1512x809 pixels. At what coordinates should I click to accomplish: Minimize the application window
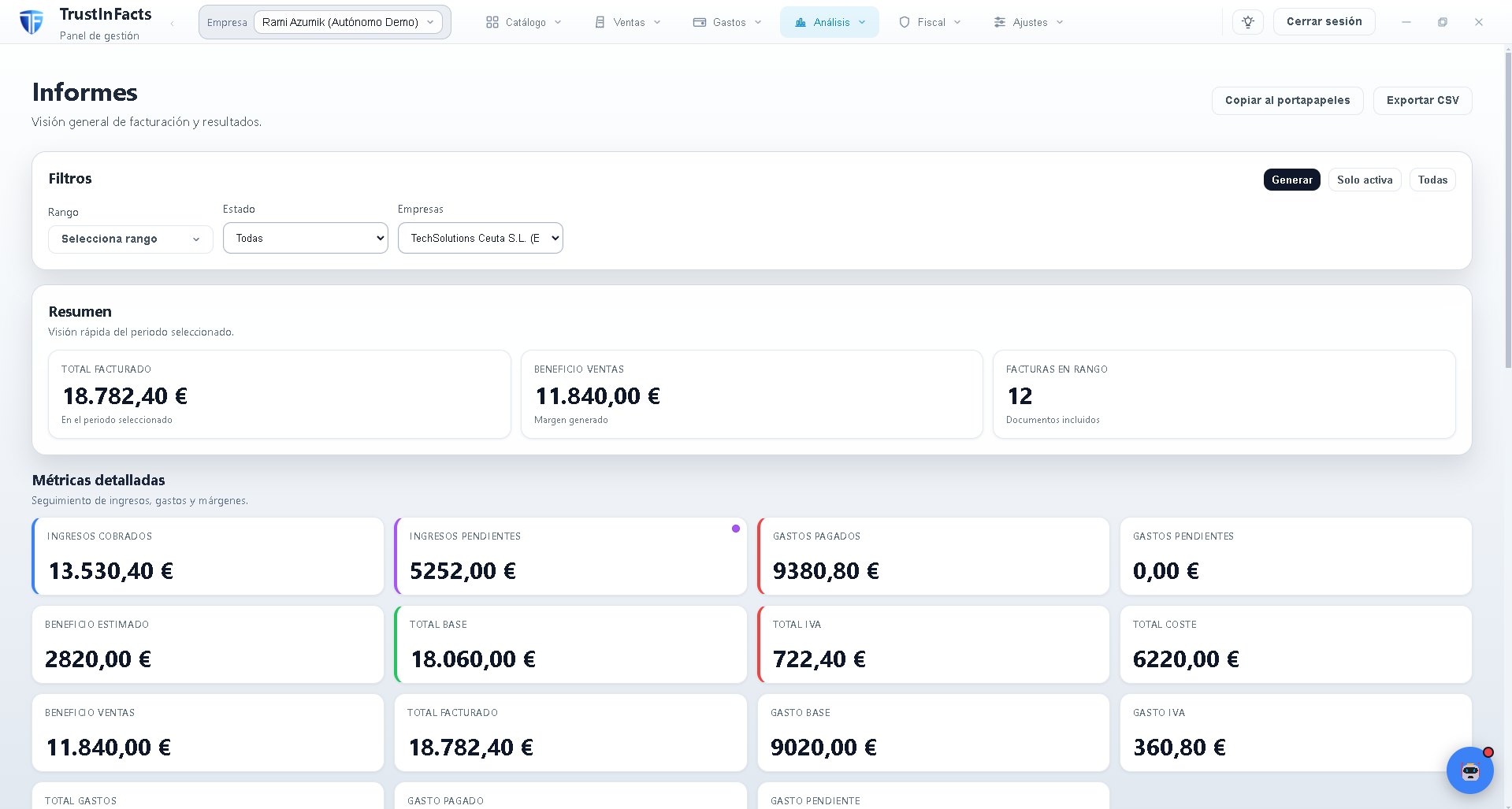click(x=1406, y=22)
